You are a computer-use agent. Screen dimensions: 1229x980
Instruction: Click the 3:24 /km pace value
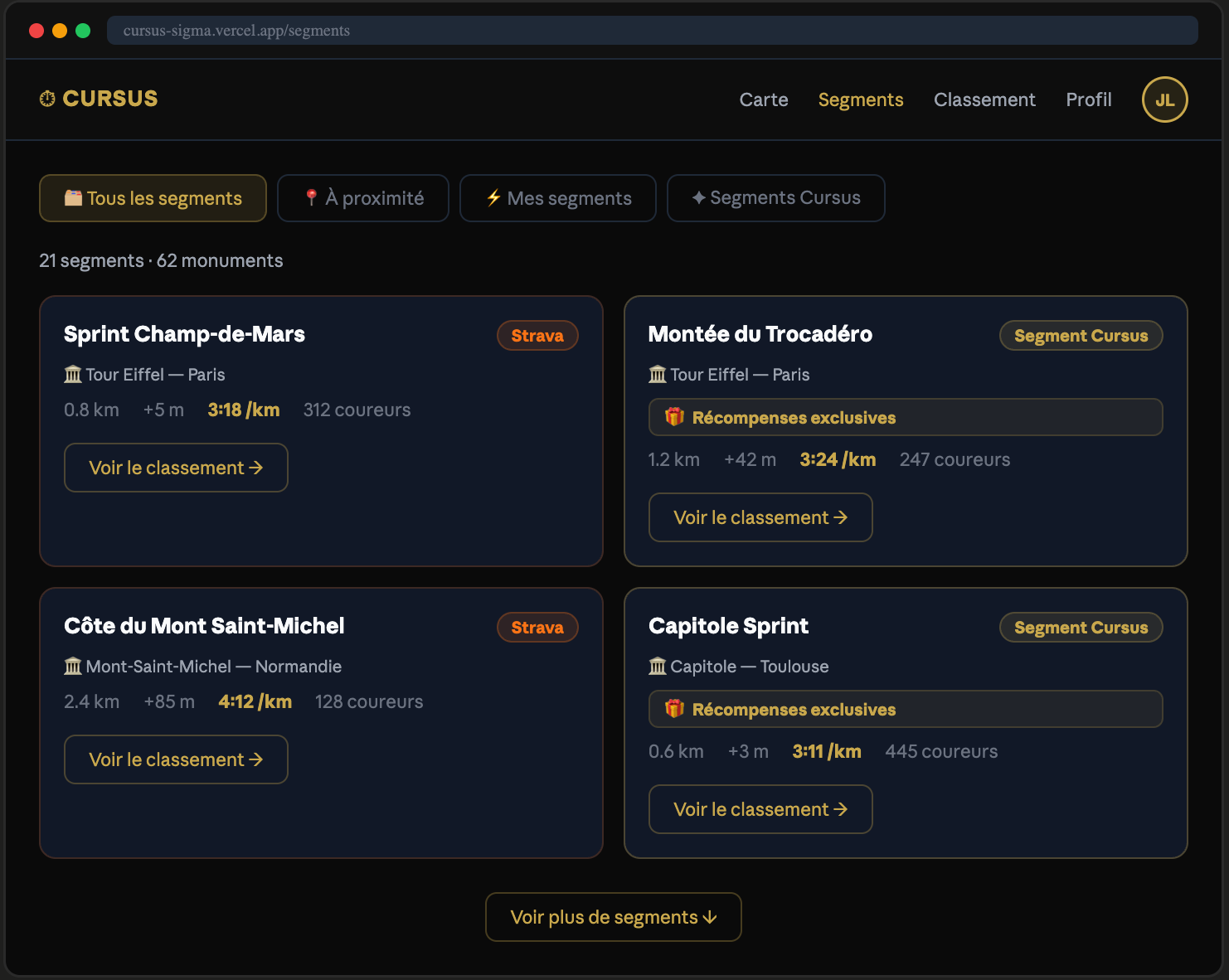(x=838, y=459)
